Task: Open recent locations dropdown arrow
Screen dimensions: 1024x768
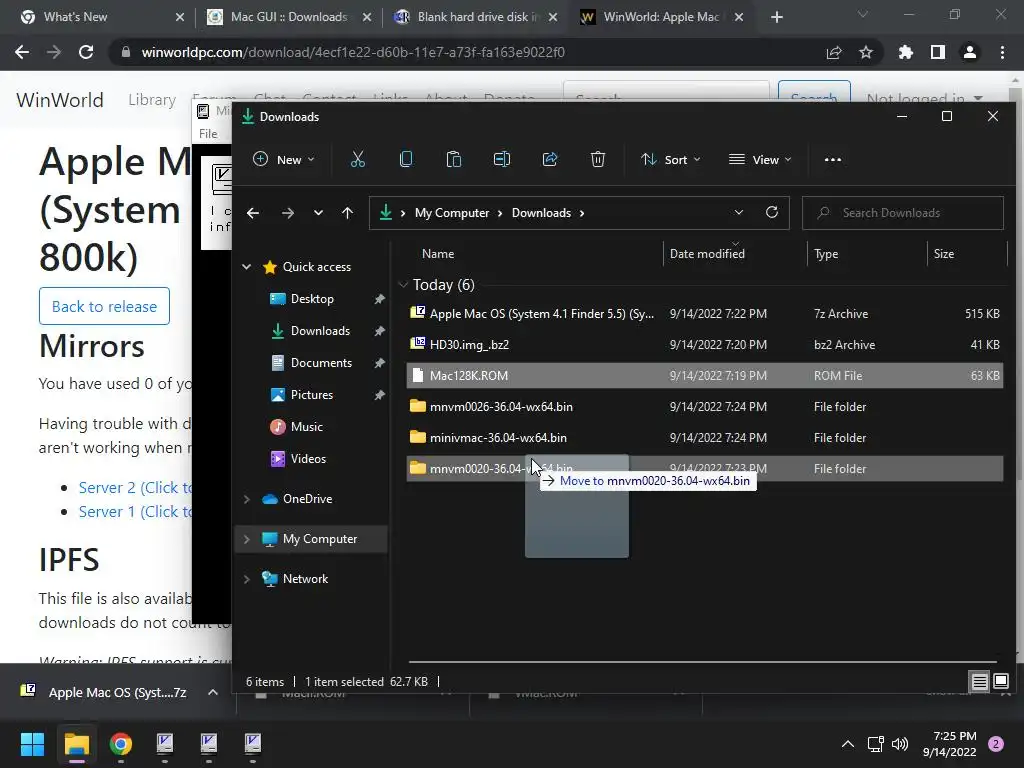Action: [318, 213]
